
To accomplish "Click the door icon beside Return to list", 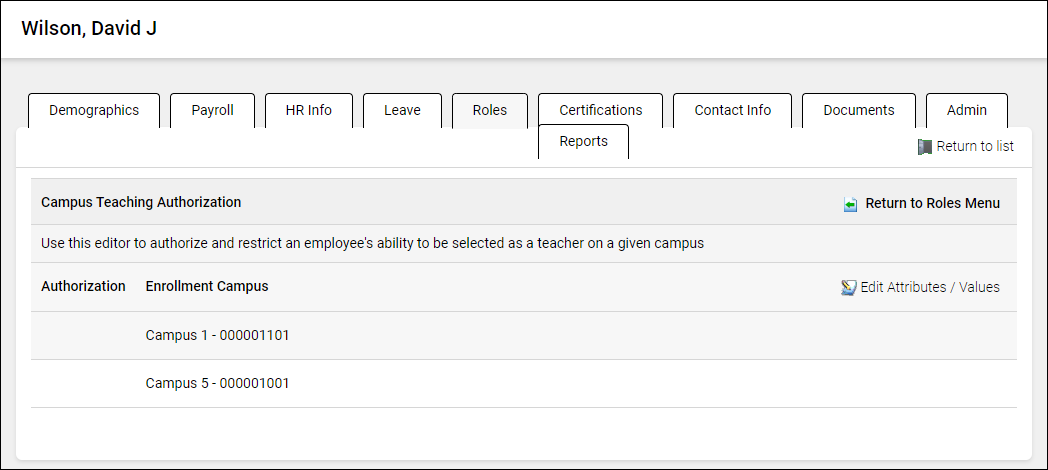I will (x=925, y=147).
